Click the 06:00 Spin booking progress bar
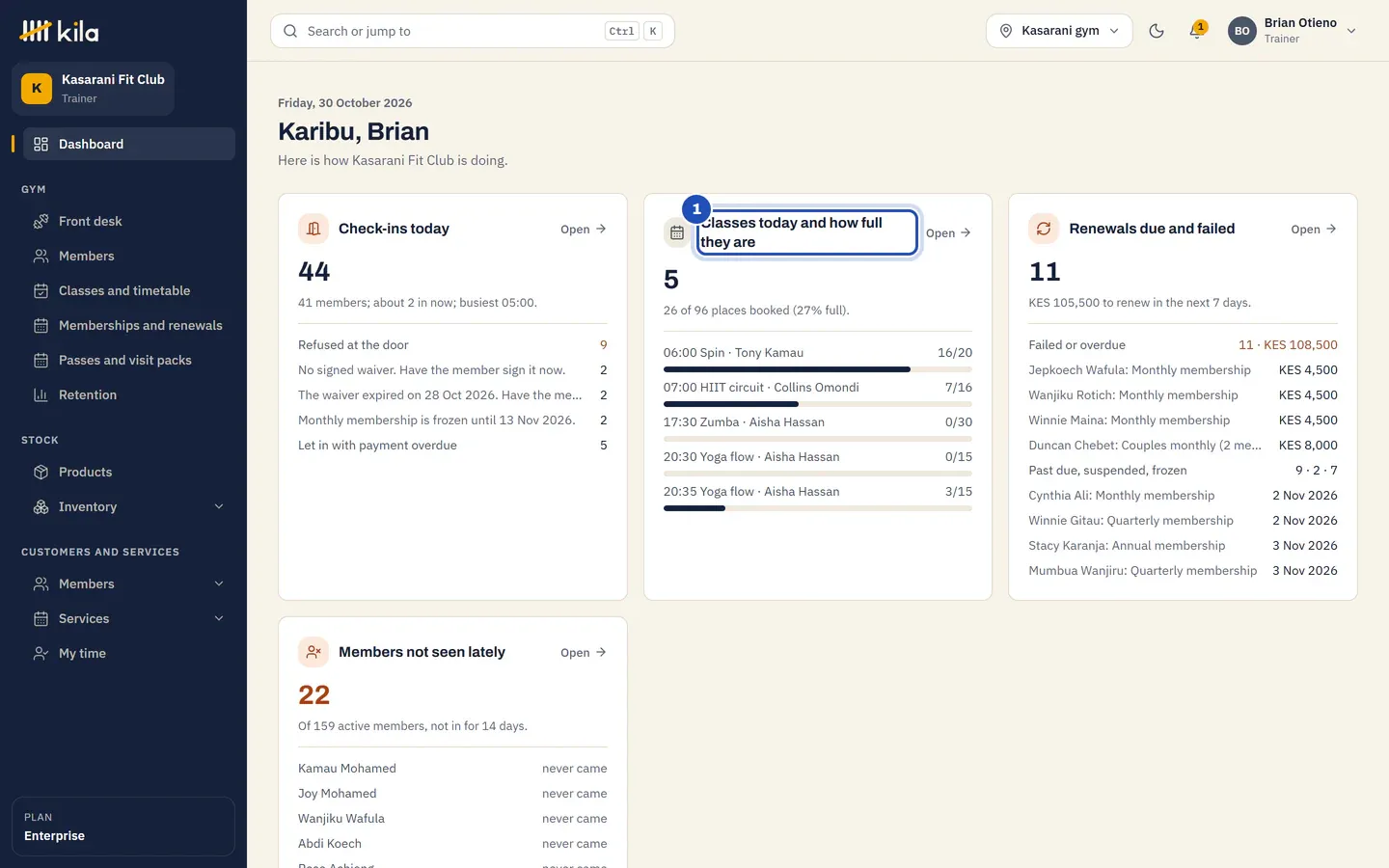The height and width of the screenshot is (868, 1389). pyautogui.click(x=818, y=369)
